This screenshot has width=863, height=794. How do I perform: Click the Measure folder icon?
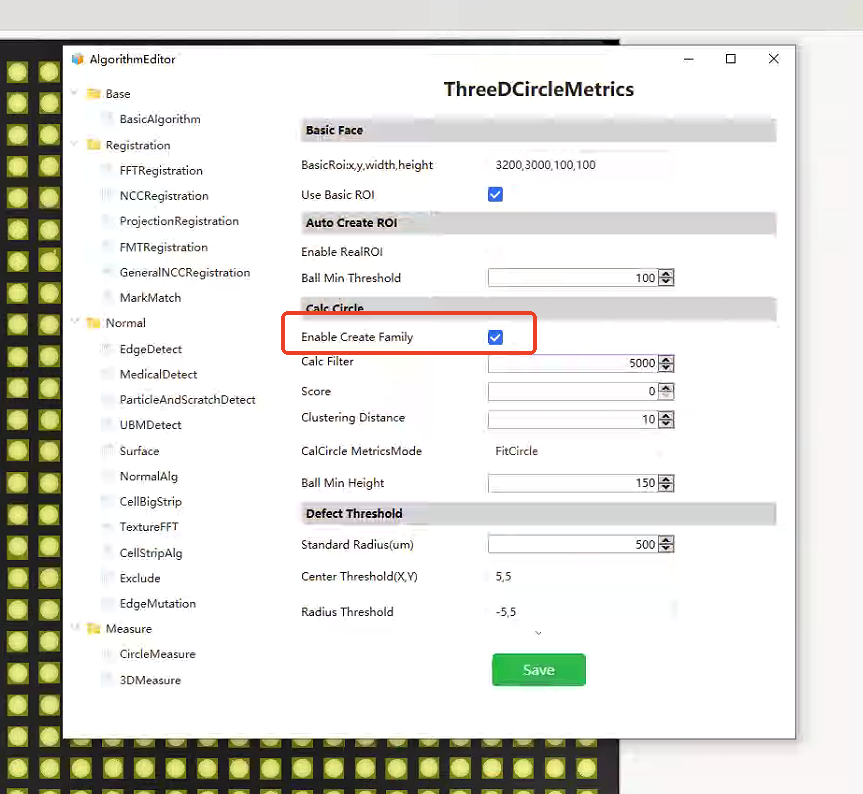[x=94, y=628]
